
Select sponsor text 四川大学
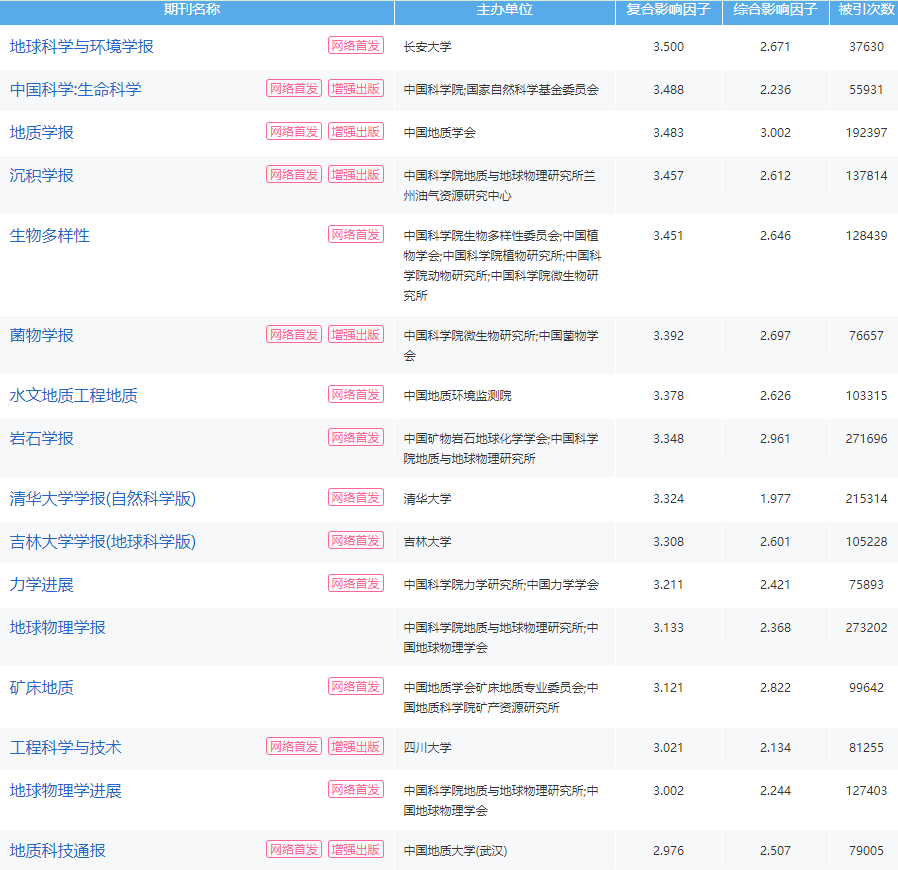point(427,748)
